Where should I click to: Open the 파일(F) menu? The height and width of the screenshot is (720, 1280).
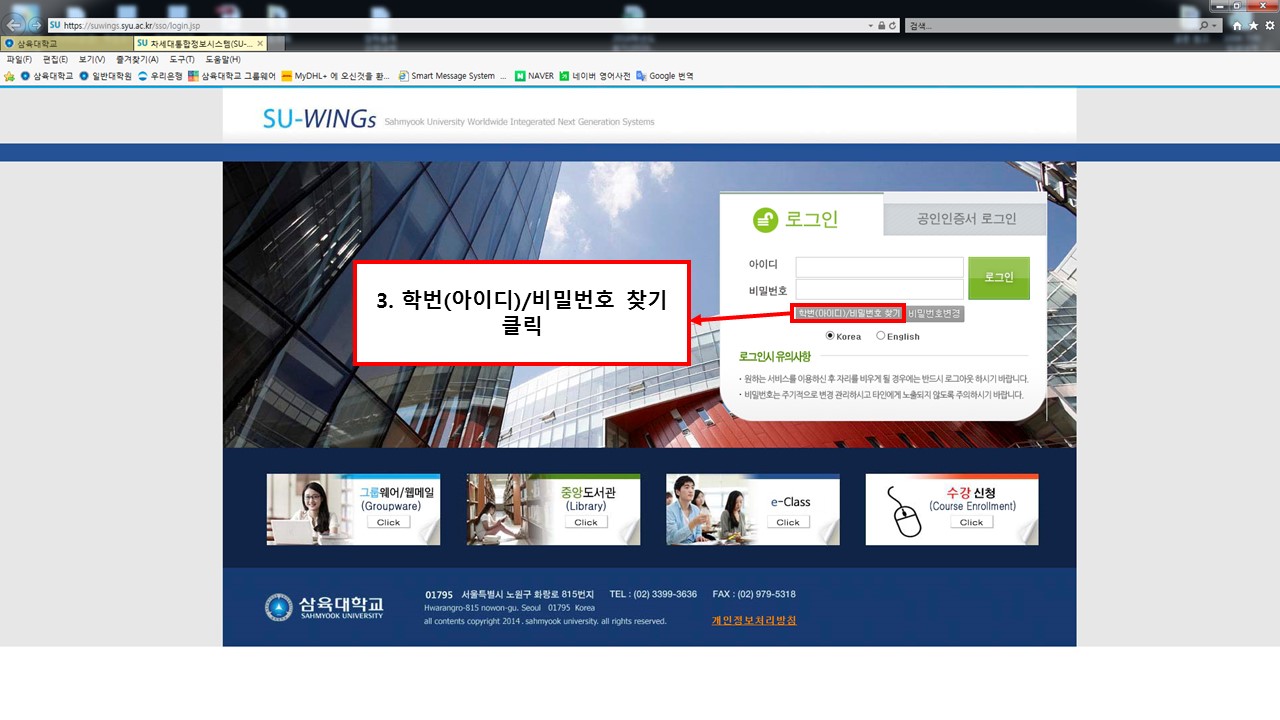click(x=19, y=60)
